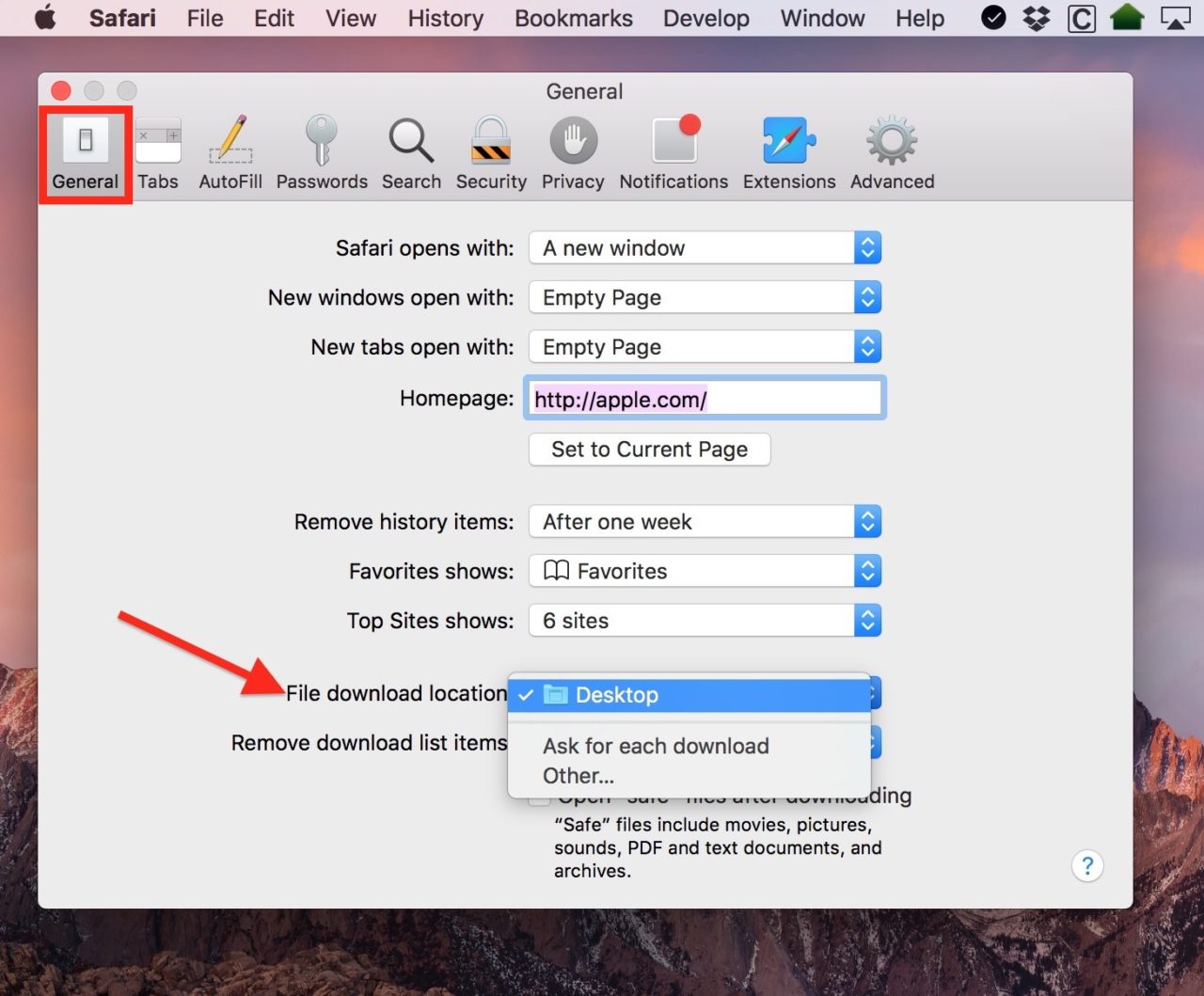Screen dimensions: 1204x996
Task: Open the Passwords preferences pane
Action: coord(322,154)
